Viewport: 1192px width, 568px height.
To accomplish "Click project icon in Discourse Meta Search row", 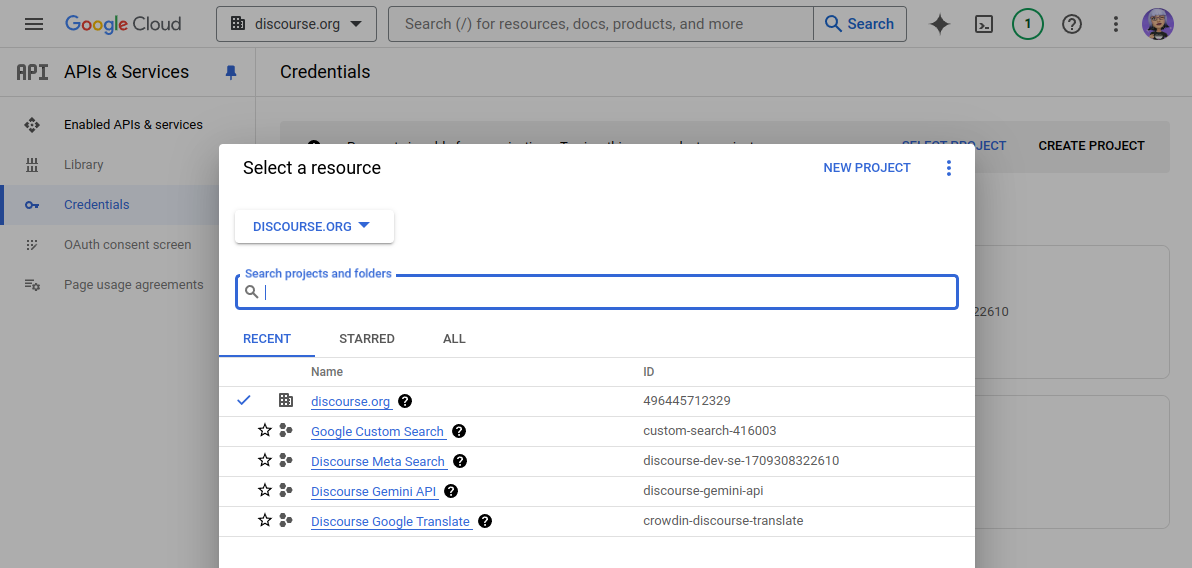I will coord(286,460).
